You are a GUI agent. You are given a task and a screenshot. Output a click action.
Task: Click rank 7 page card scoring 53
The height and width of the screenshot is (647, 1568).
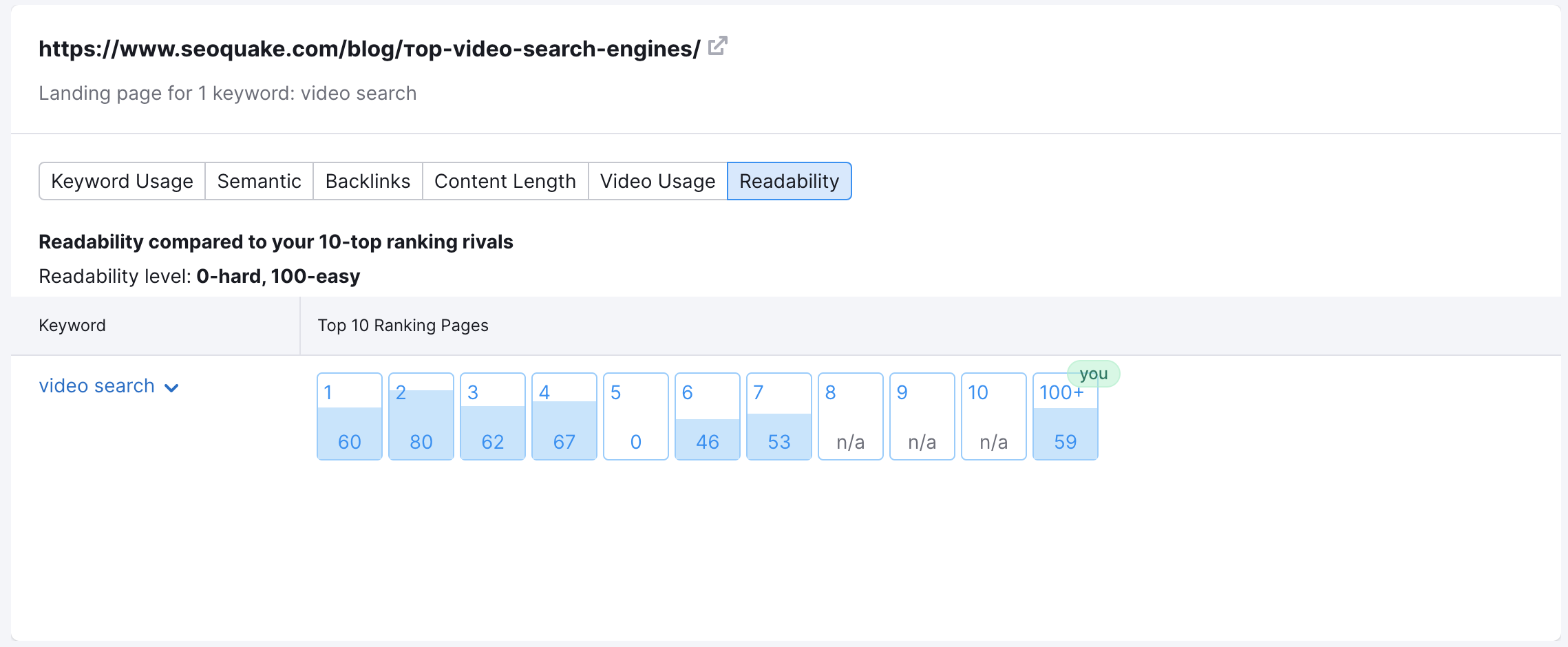coord(779,416)
